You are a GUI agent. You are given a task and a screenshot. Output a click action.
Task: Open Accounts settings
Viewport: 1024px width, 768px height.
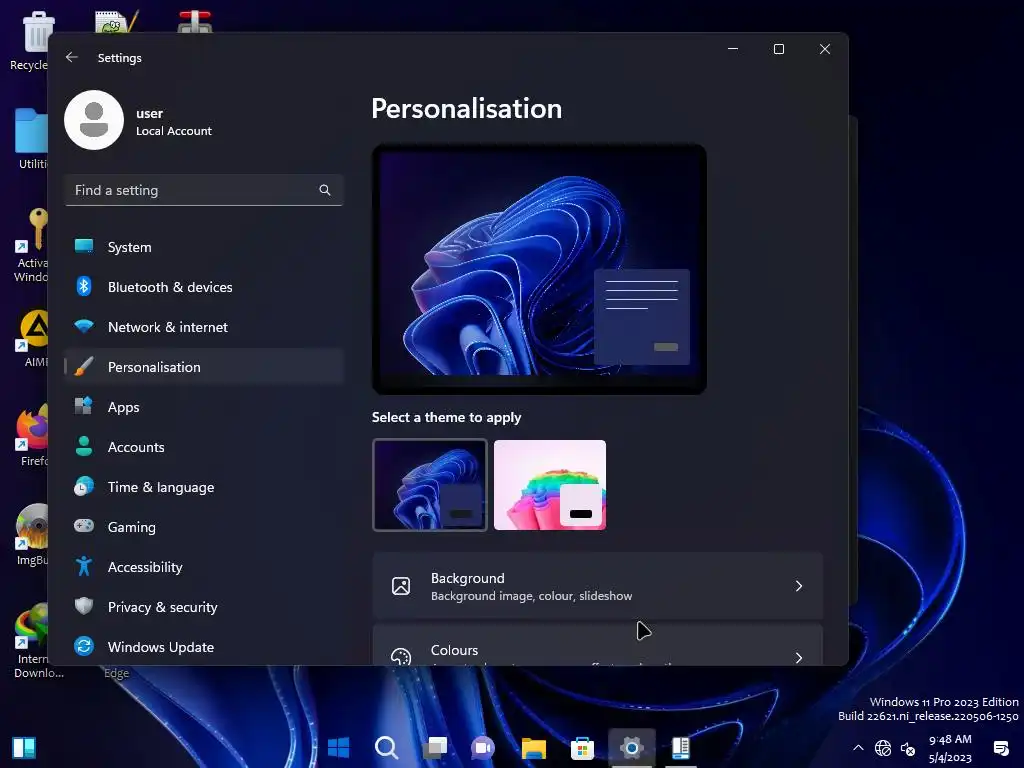coord(204,447)
